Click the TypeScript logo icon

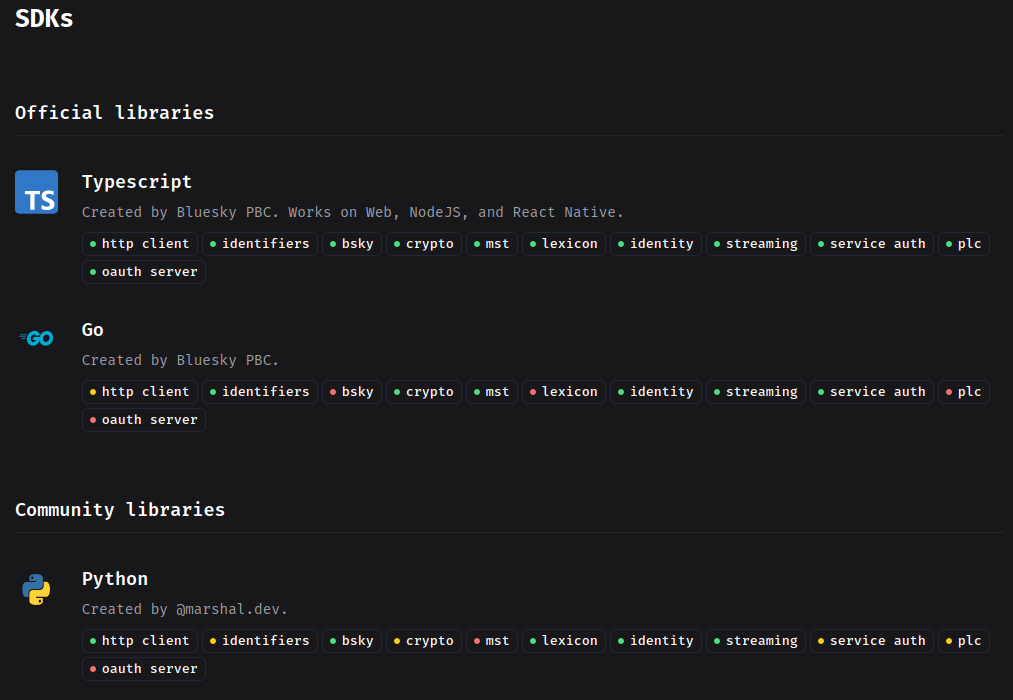click(36, 191)
